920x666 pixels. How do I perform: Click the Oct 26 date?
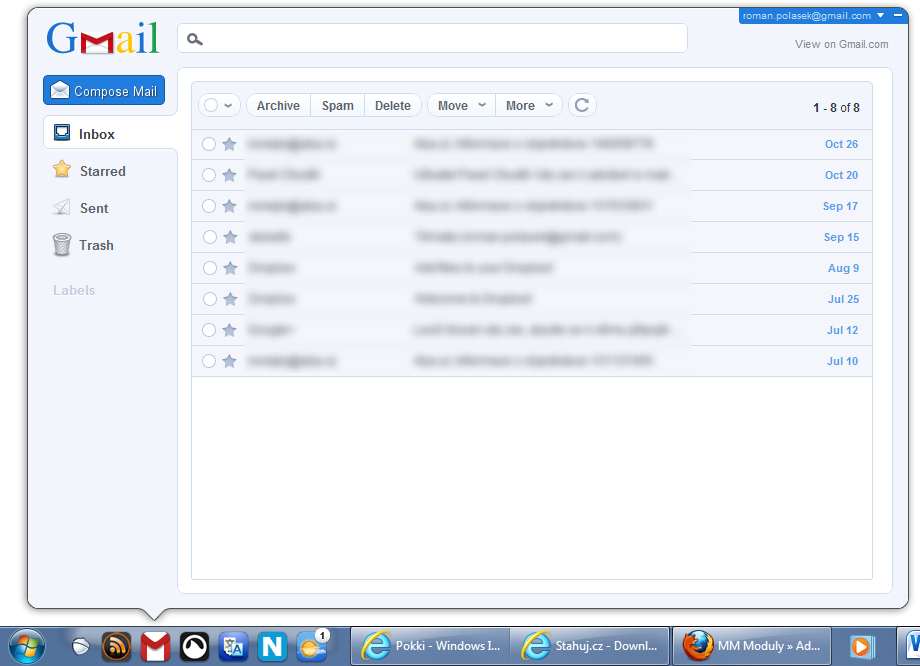841,144
